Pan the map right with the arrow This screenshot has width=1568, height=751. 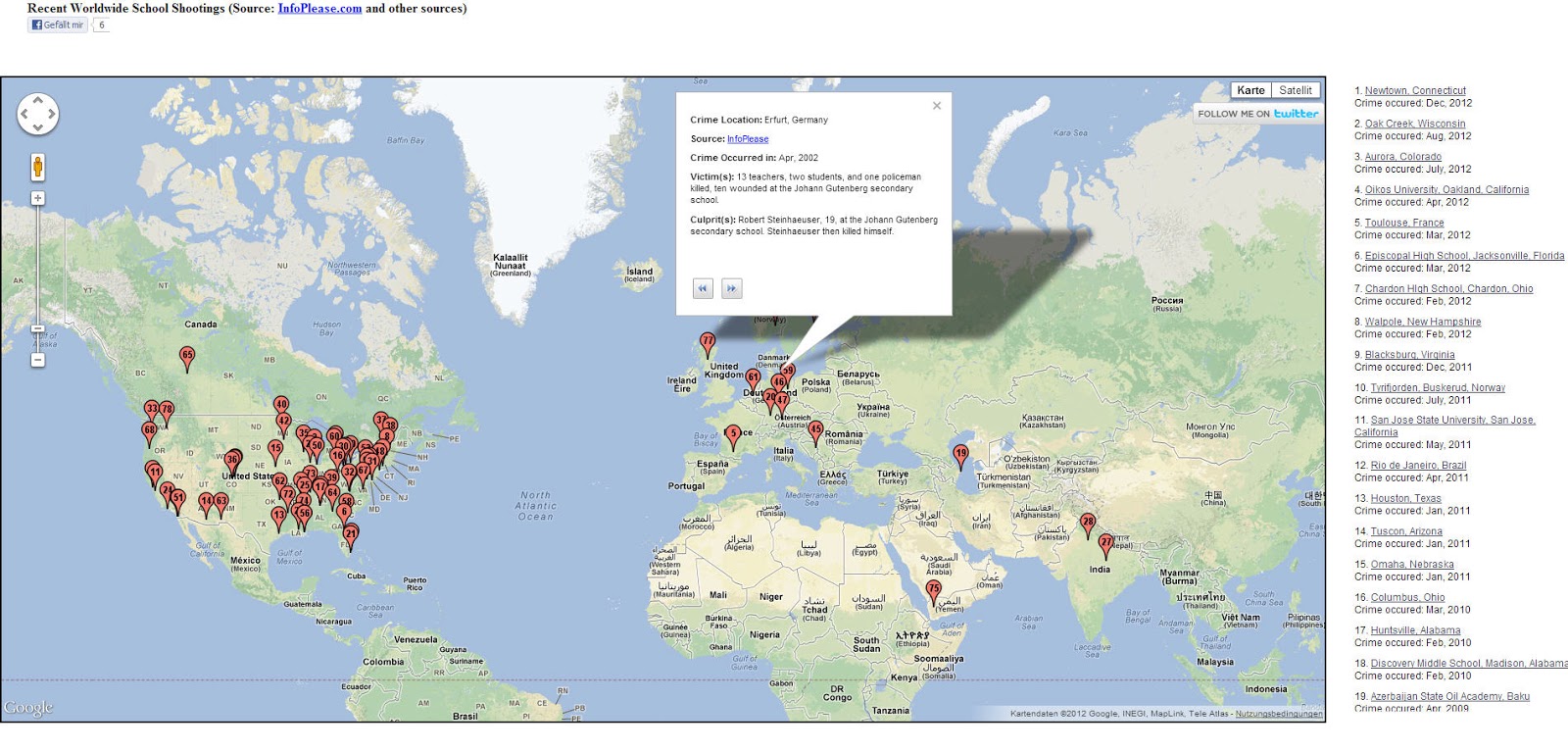[51, 115]
